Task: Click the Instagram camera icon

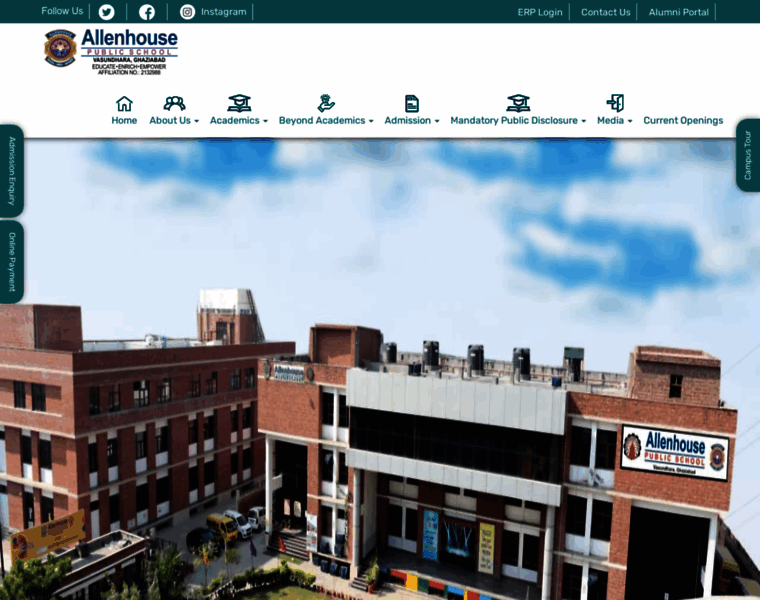Action: pos(187,12)
